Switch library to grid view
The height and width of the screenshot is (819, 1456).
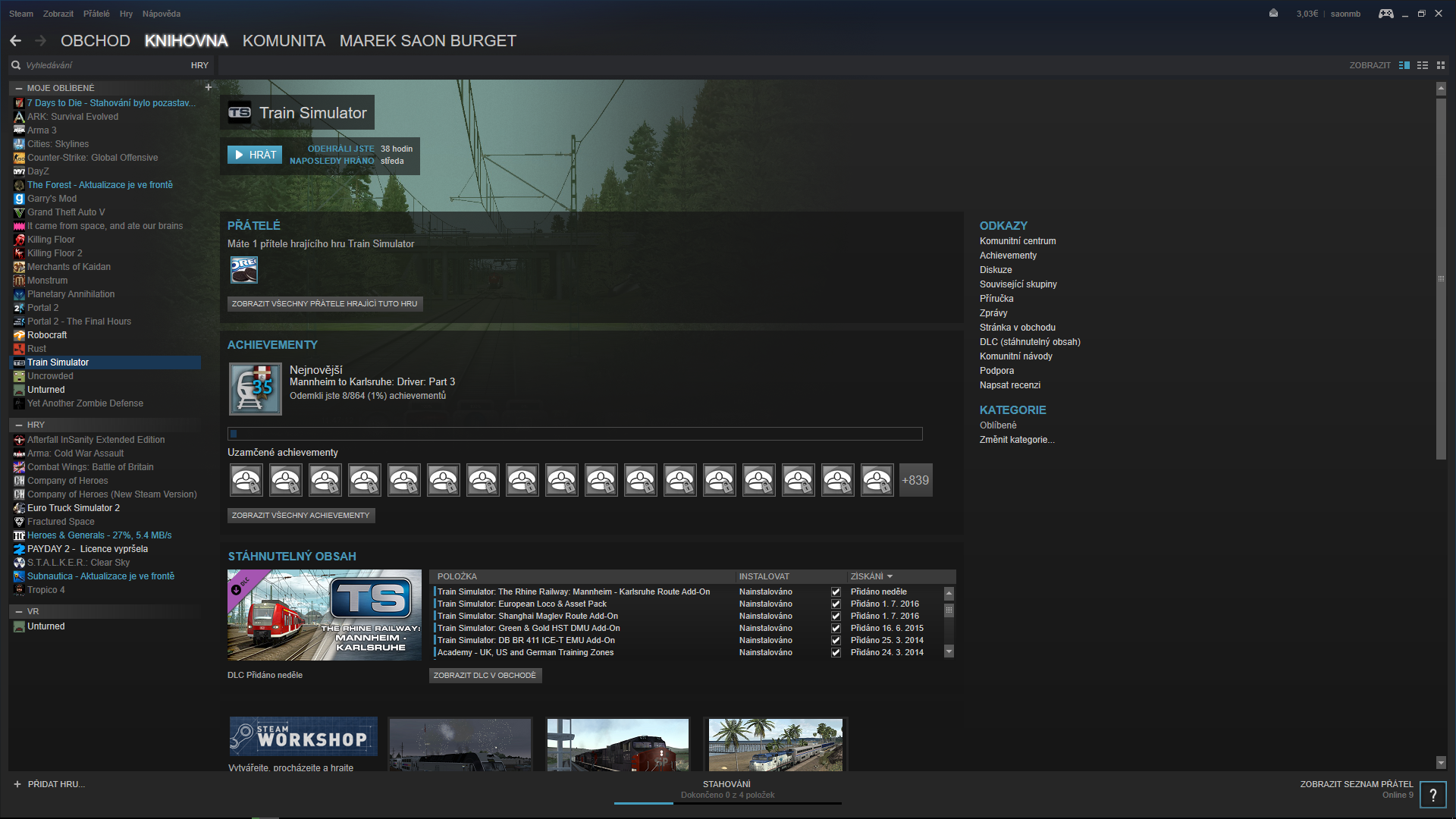coord(1441,65)
